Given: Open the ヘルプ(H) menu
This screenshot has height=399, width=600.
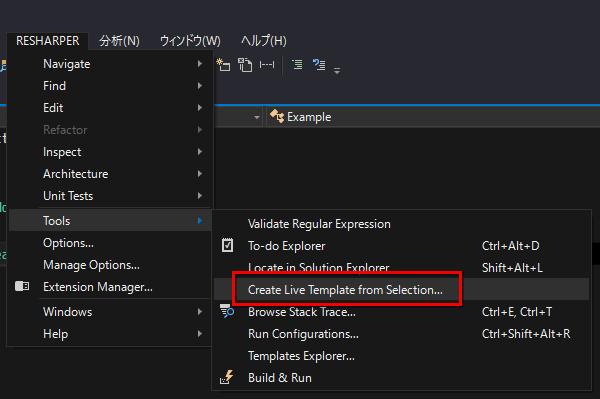Looking at the screenshot, I should click(x=264, y=41).
